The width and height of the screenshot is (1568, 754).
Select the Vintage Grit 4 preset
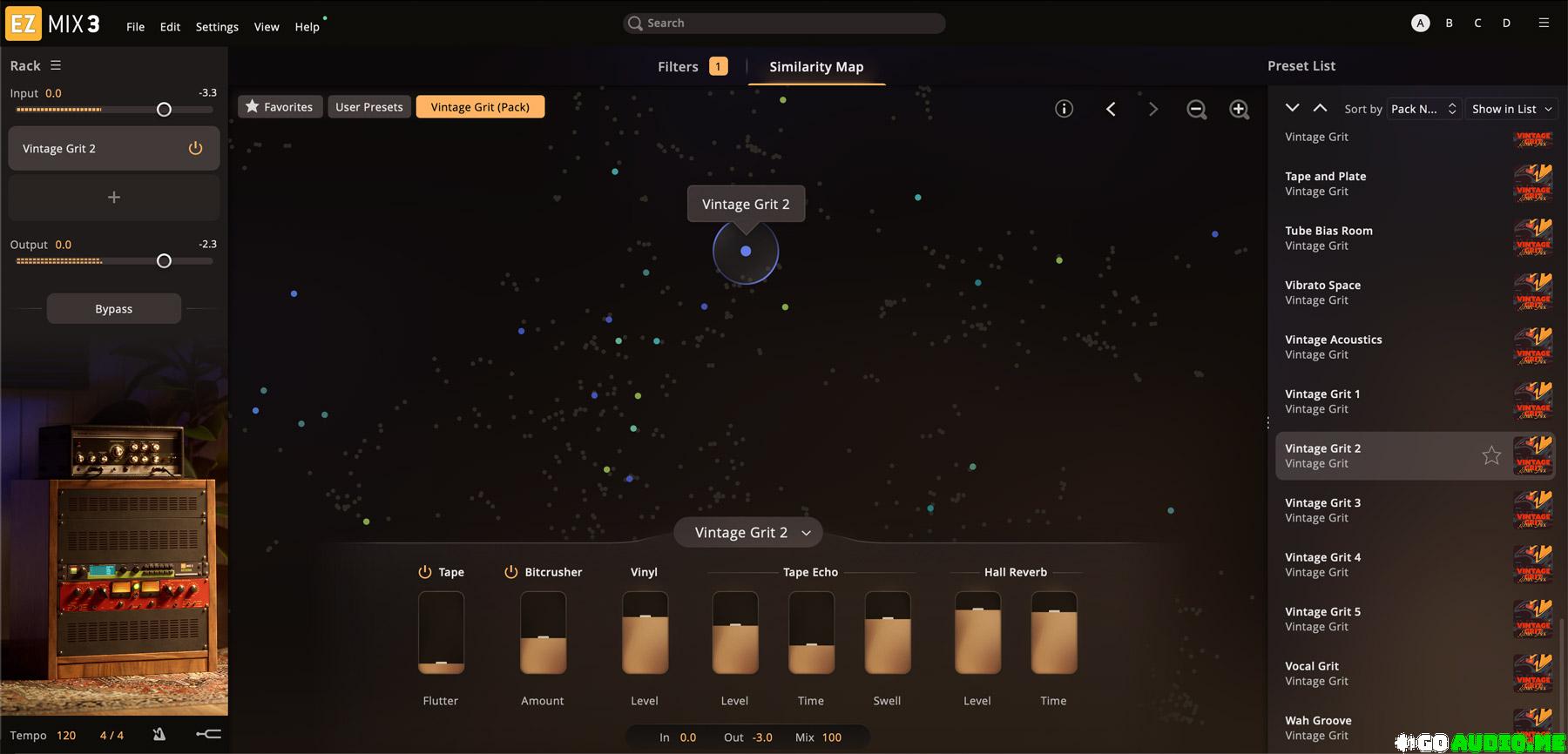coord(1416,564)
